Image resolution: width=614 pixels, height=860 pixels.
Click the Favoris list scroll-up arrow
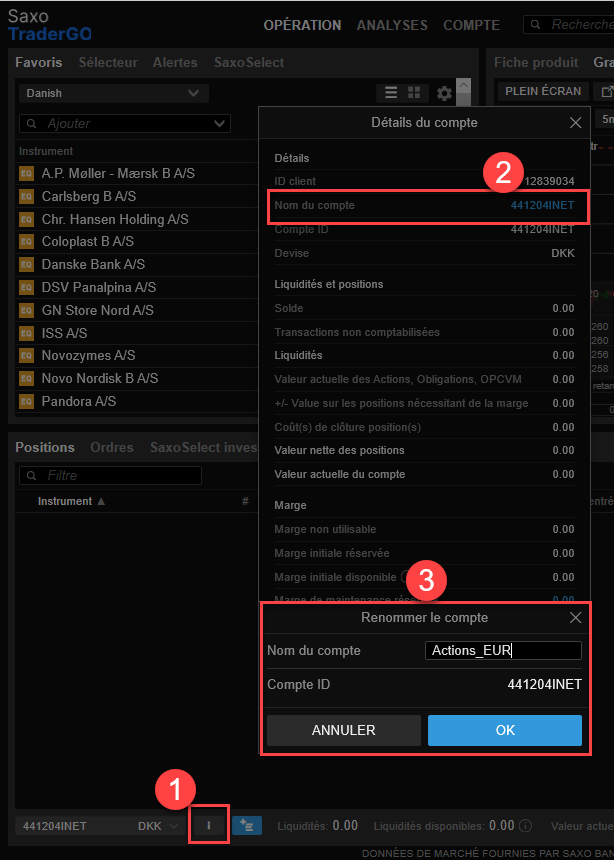click(463, 85)
